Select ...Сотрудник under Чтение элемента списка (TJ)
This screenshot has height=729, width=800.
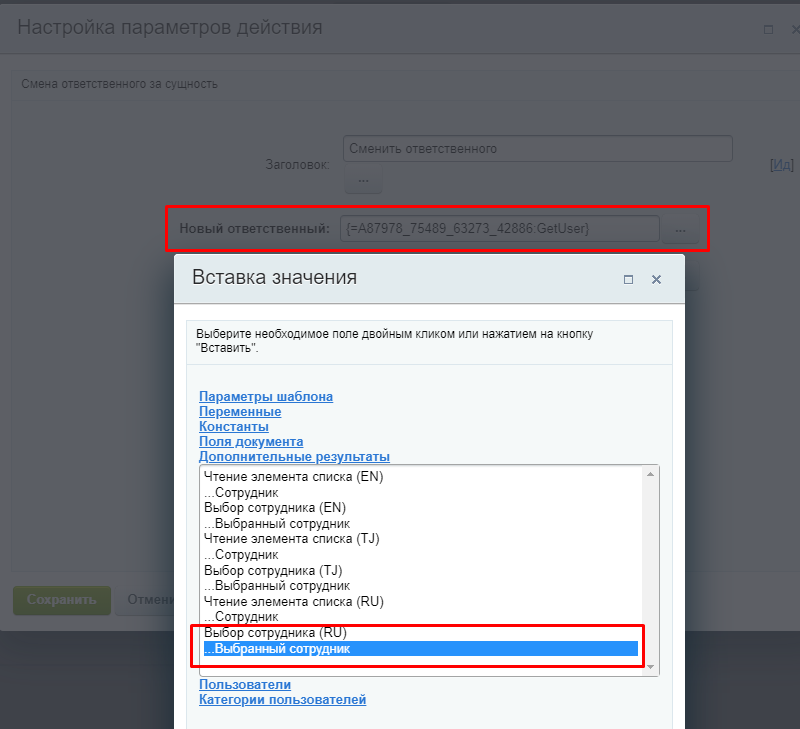[421, 555]
